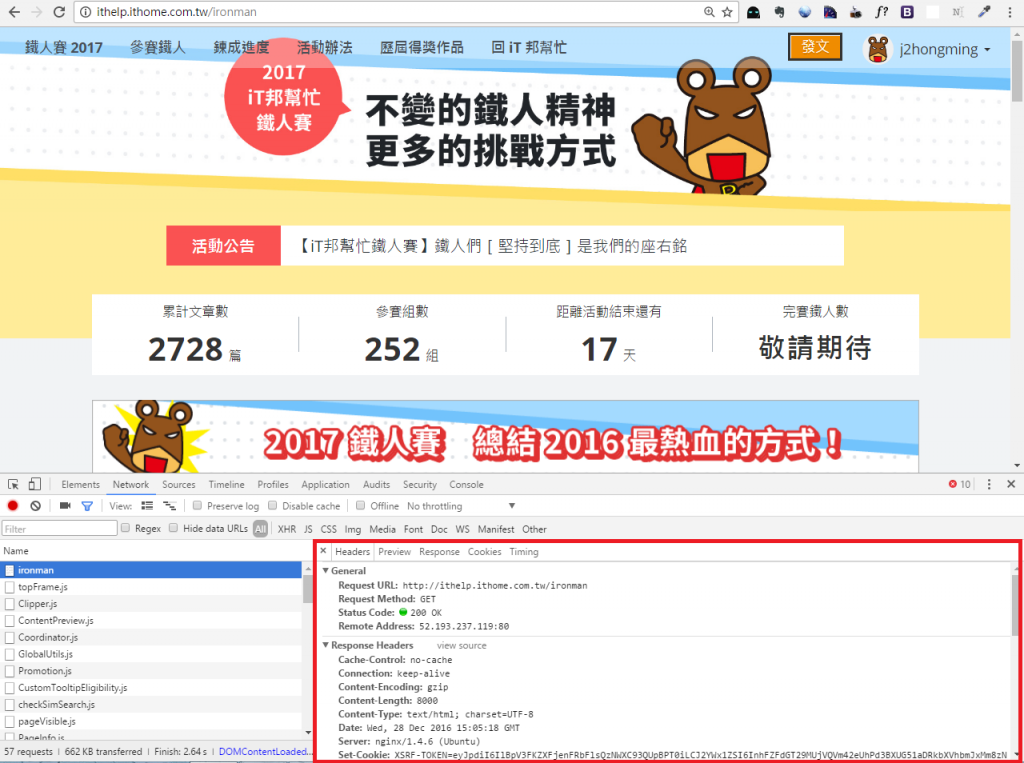The image size is (1024, 763).
Task: Switch to large request rows view
Action: (148, 506)
